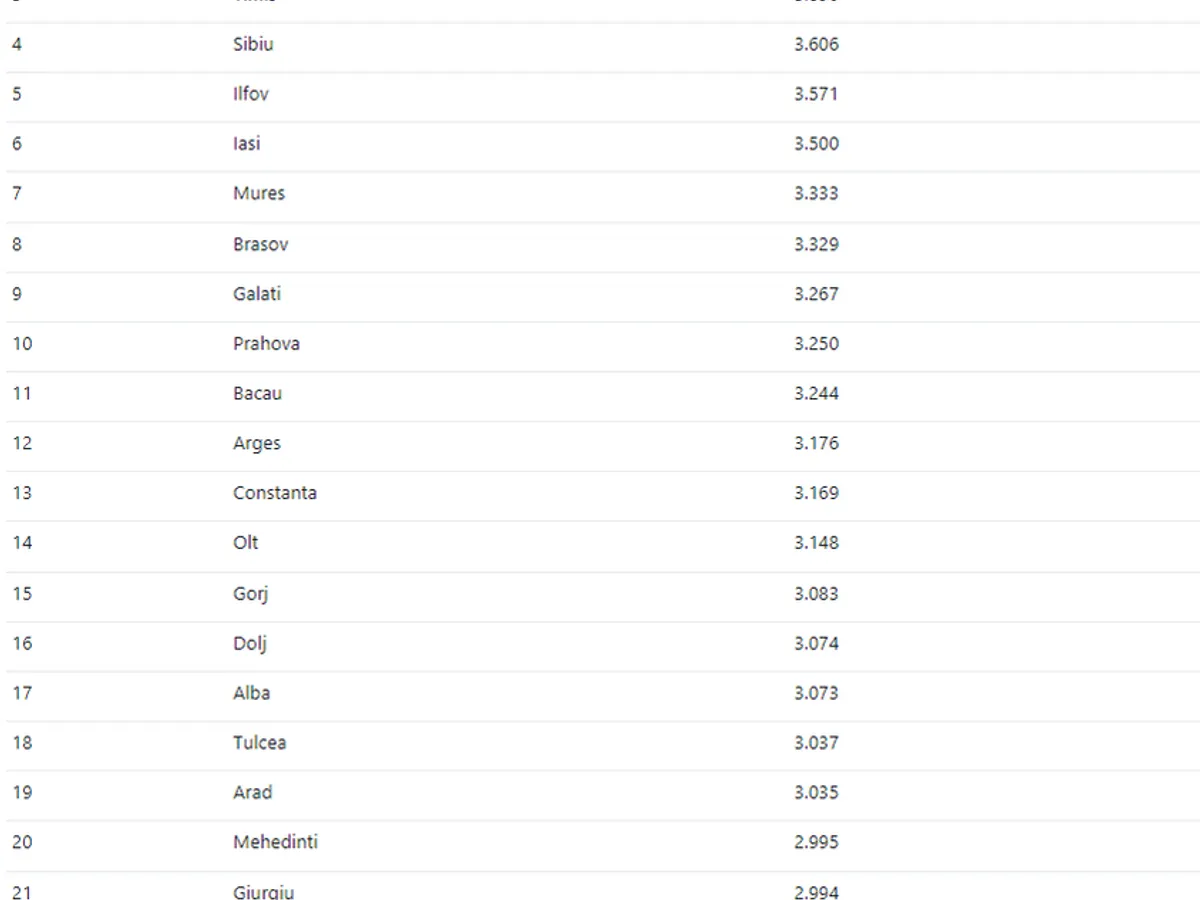Click the Iasi county entry
The height and width of the screenshot is (900, 1200).
(247, 144)
